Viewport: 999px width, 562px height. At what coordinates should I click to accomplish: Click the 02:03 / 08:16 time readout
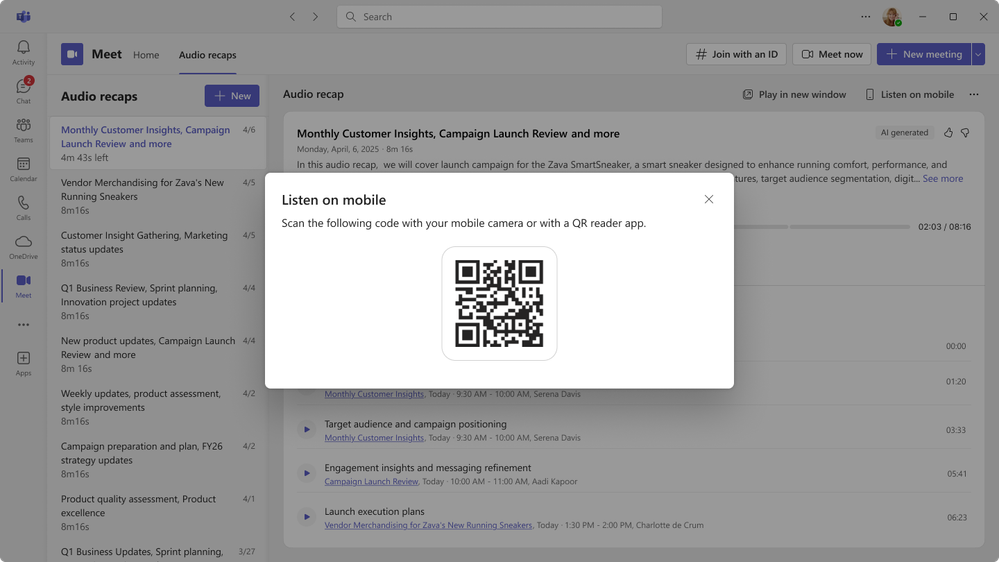944,227
